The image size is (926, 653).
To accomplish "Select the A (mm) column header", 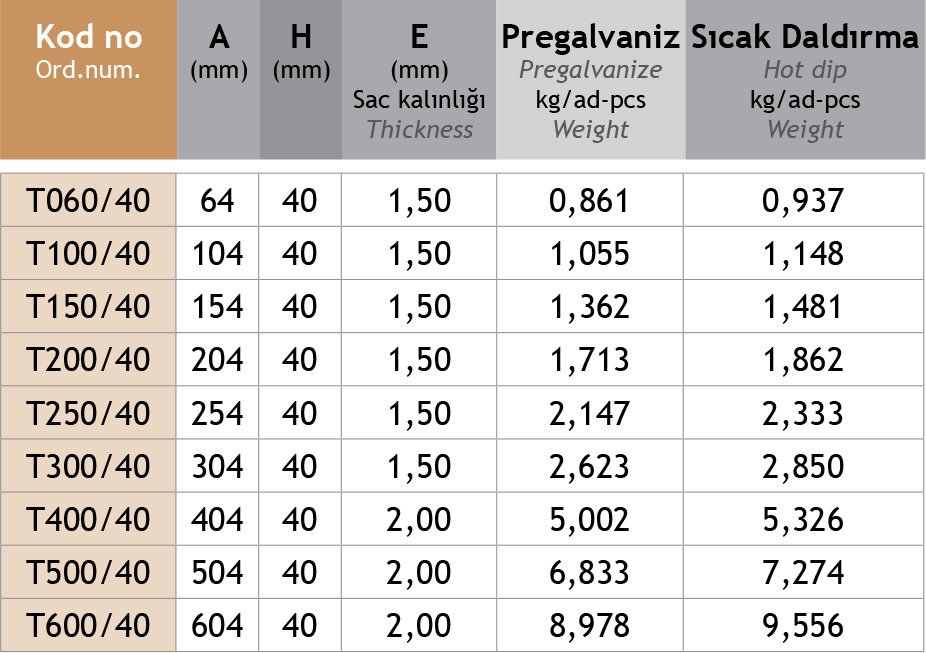I will pyautogui.click(x=219, y=80).
